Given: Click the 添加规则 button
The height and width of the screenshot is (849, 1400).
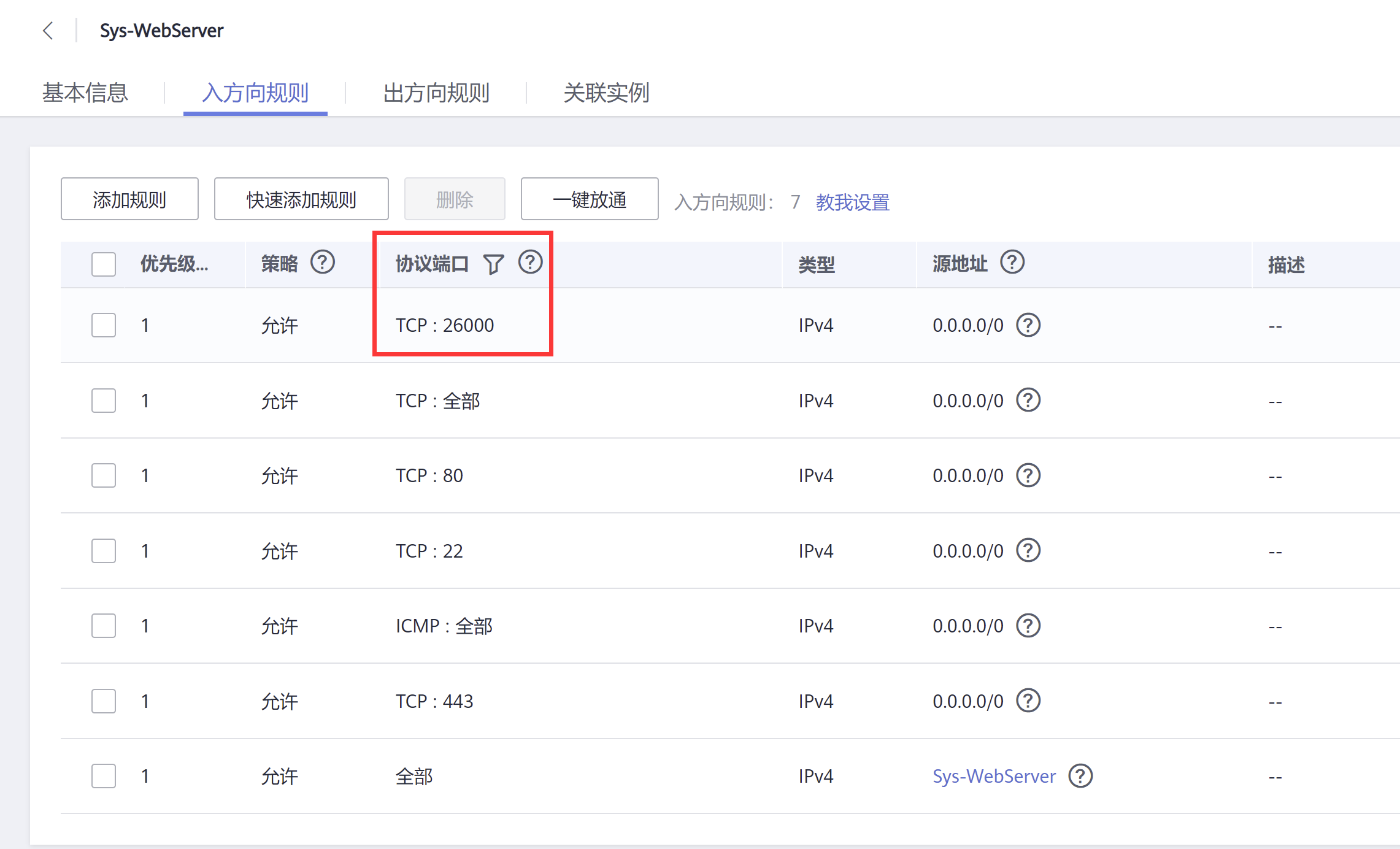Looking at the screenshot, I should click(x=129, y=199).
